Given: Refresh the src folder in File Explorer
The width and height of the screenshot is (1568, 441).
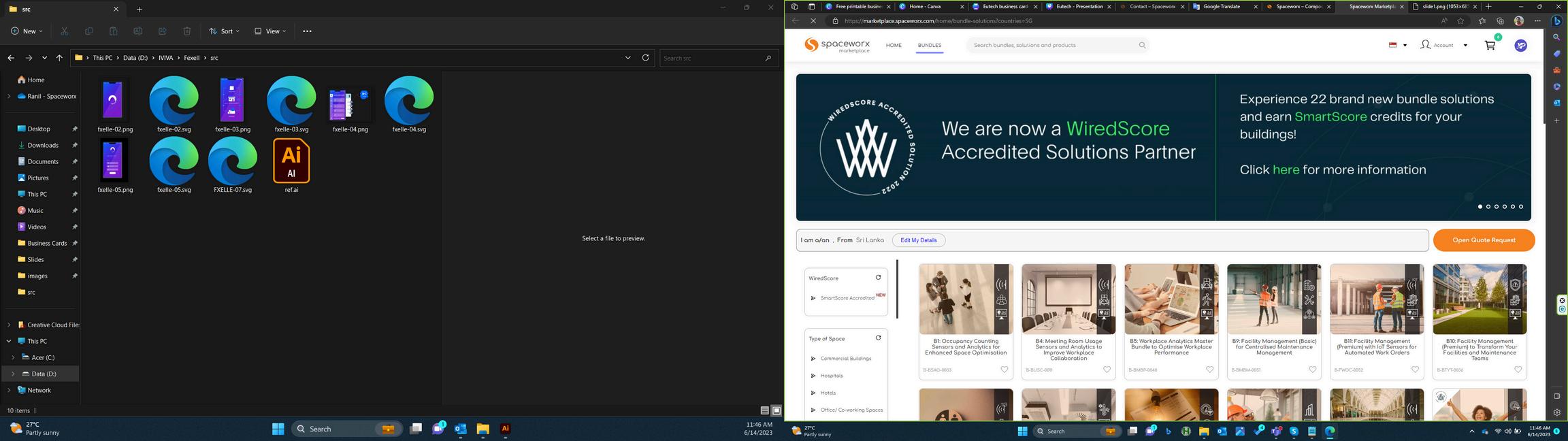Looking at the screenshot, I should [645, 58].
